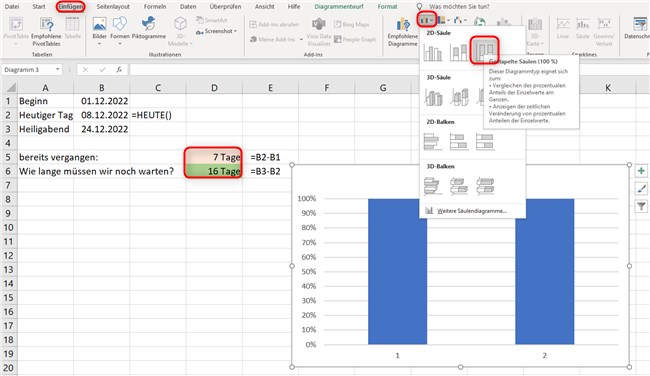
Task: Click the Ansicht tab
Action: tap(264, 7)
